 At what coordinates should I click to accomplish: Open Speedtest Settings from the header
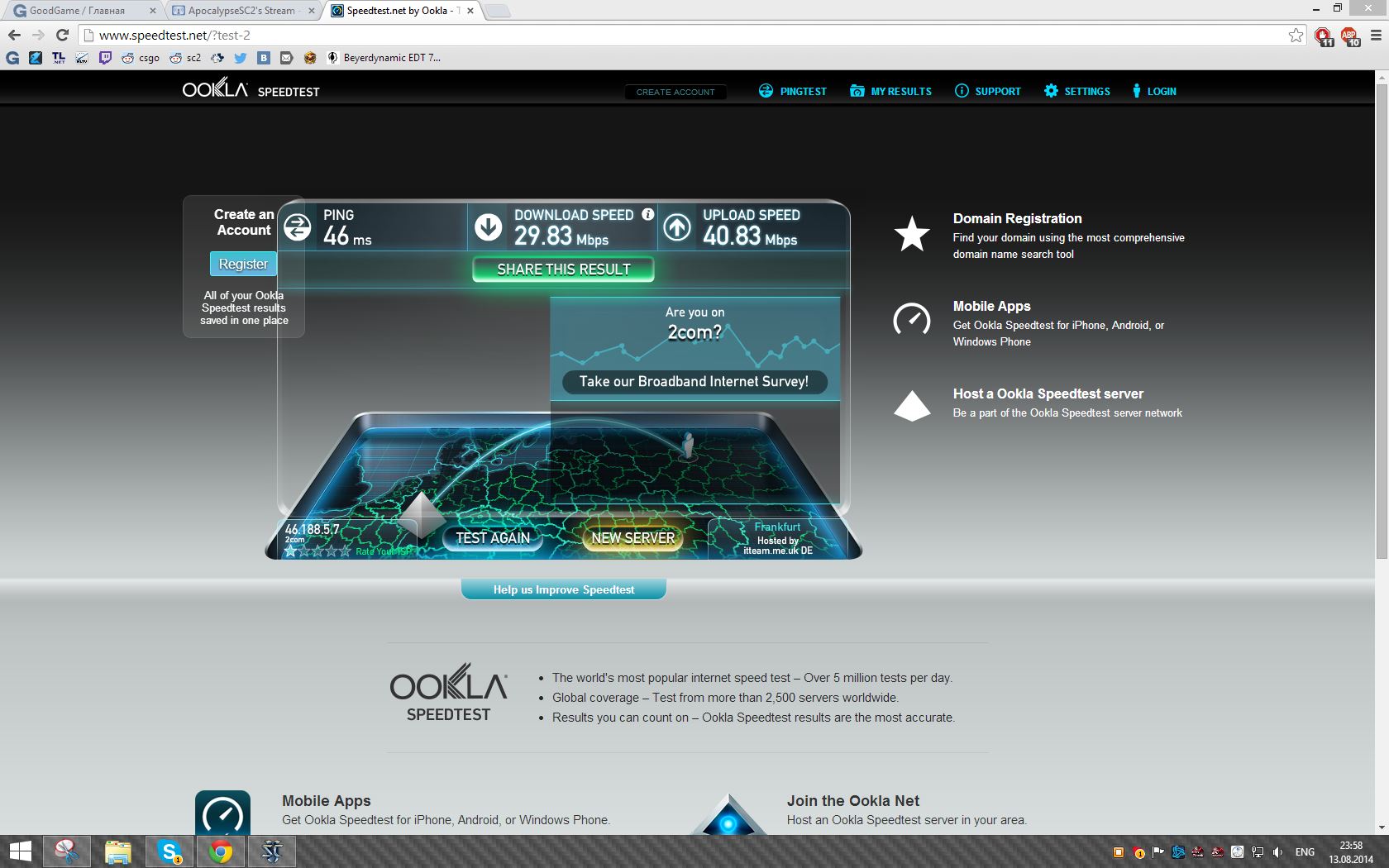pyautogui.click(x=1076, y=91)
